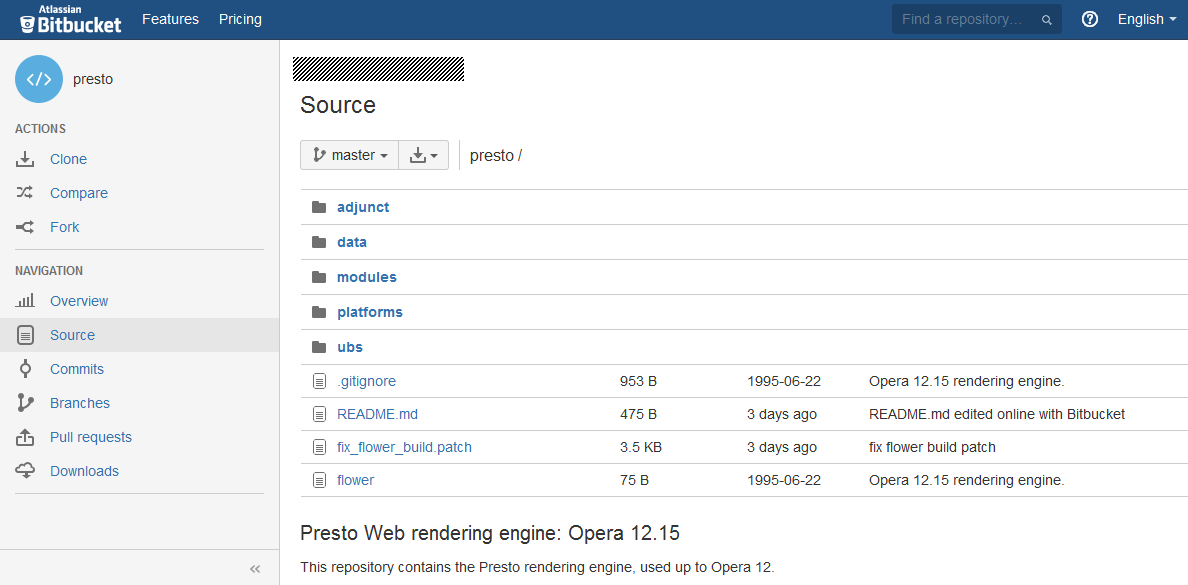Click the platforms folder icon
Screen dimensions: 1188x585
(x=319, y=311)
